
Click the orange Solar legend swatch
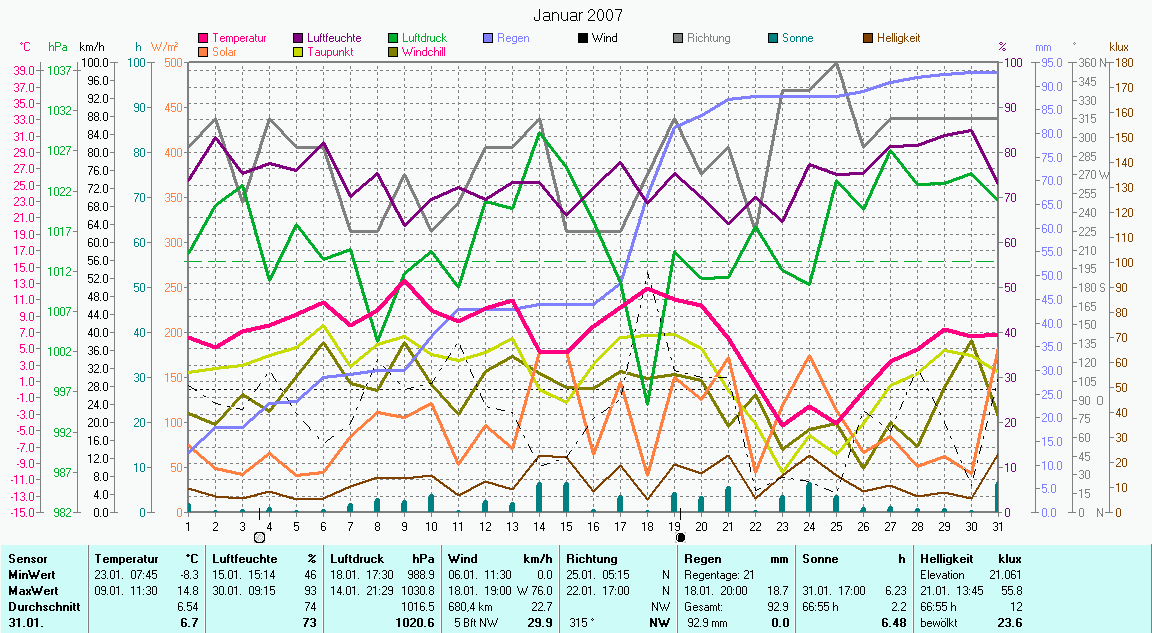point(205,51)
